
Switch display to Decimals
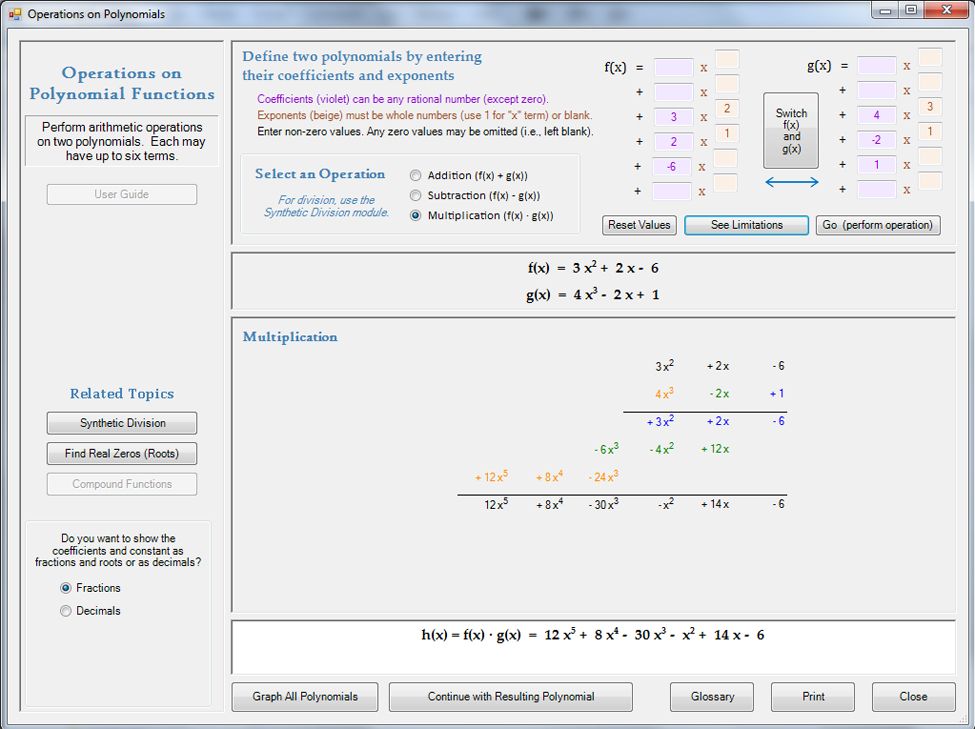click(x=66, y=611)
